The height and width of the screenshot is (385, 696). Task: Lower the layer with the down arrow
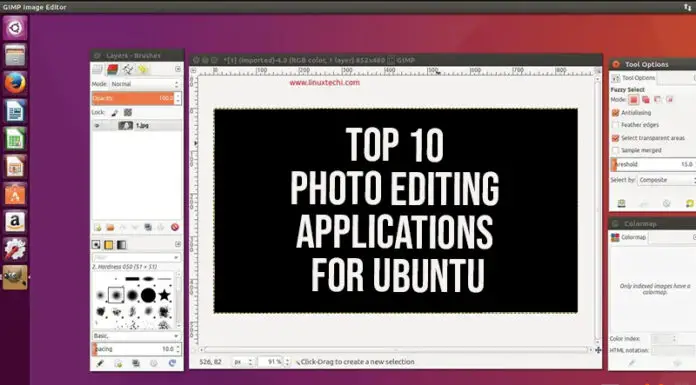click(x=135, y=227)
